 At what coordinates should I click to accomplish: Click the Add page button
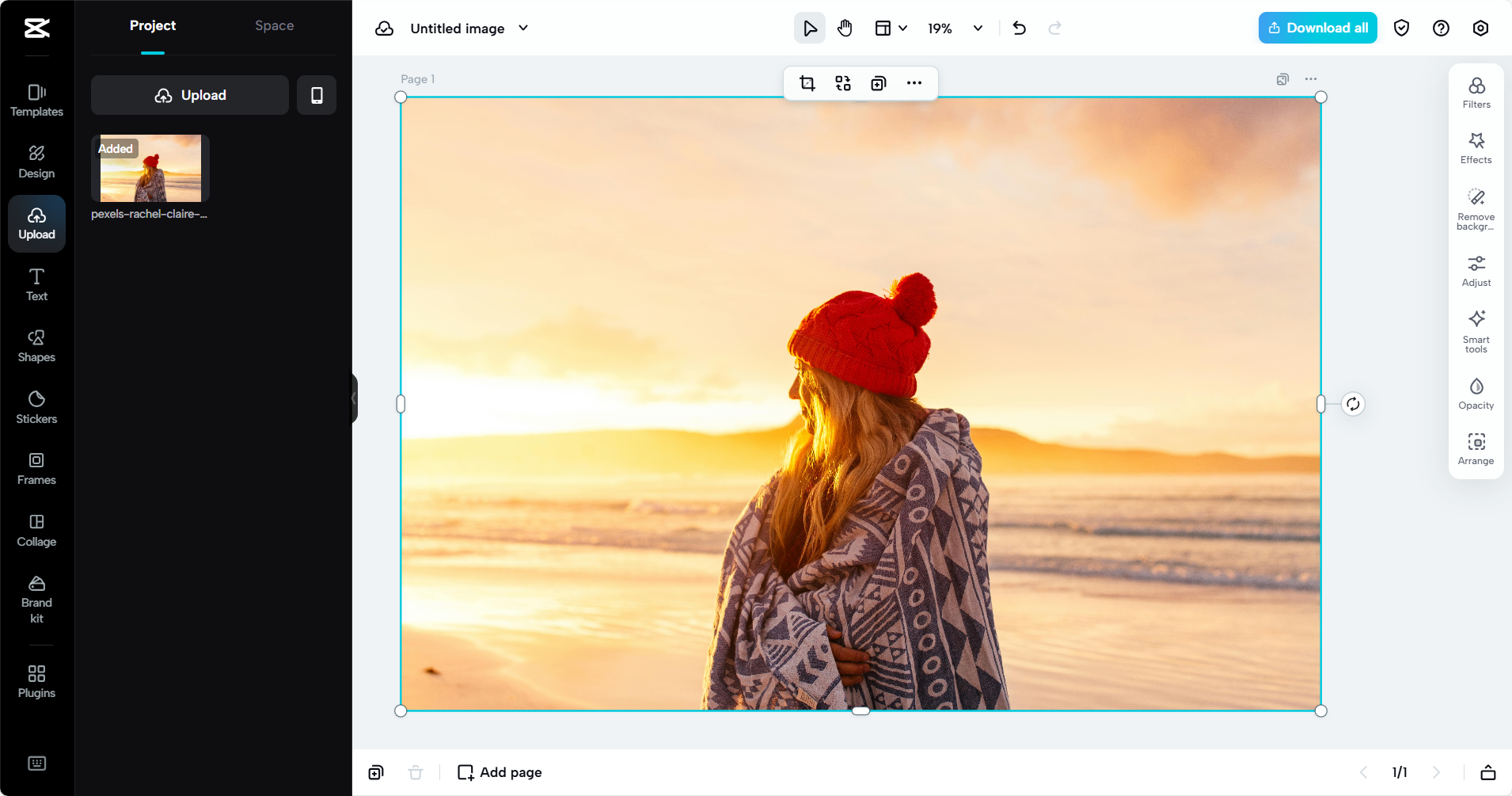pos(500,772)
